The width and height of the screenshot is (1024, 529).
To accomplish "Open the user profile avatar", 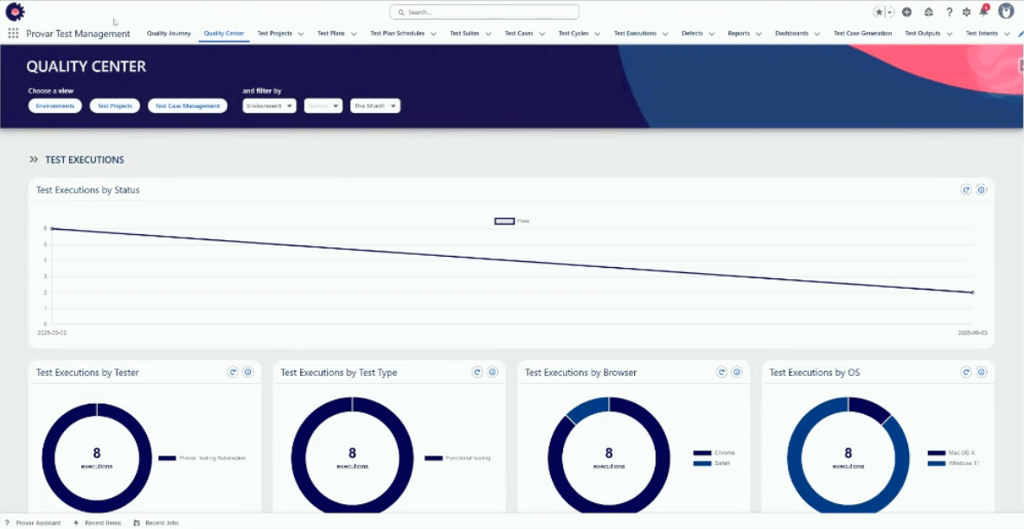I will click(1006, 11).
